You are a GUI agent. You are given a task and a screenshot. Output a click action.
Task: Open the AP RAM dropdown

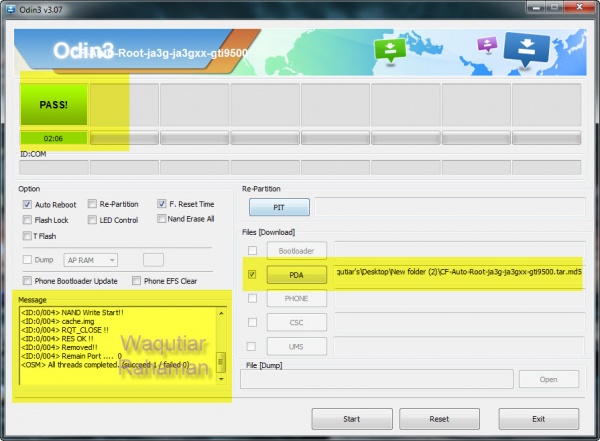[91, 260]
